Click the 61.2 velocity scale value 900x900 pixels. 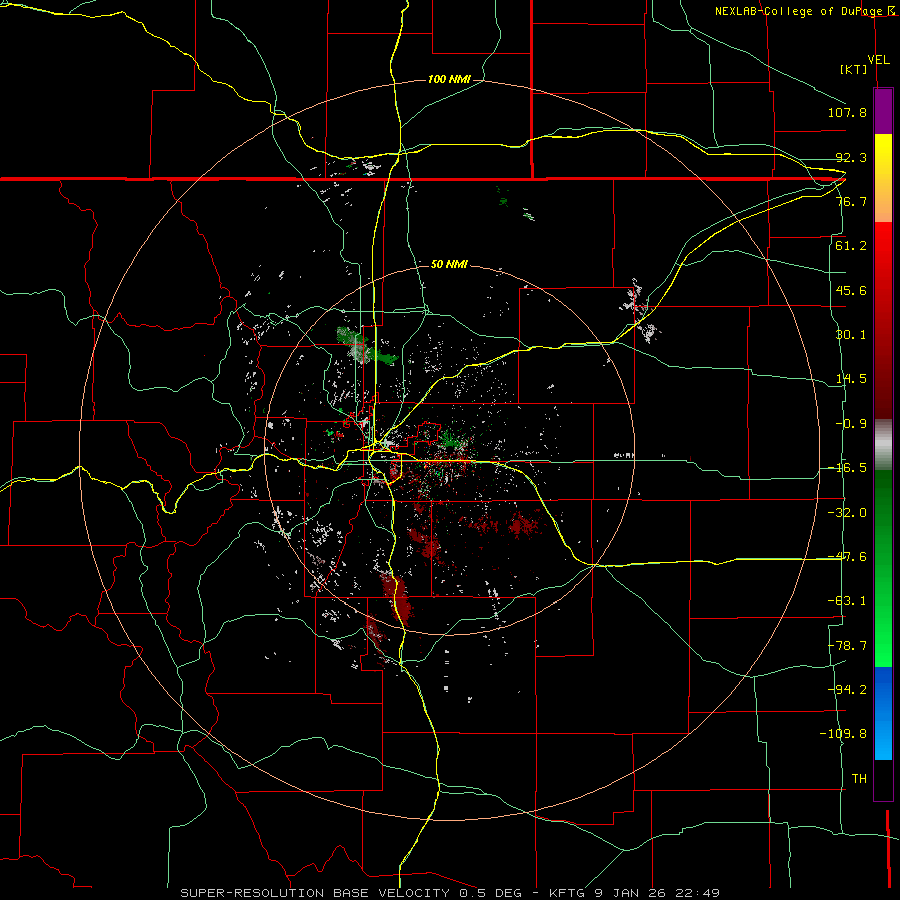pyautogui.click(x=851, y=246)
